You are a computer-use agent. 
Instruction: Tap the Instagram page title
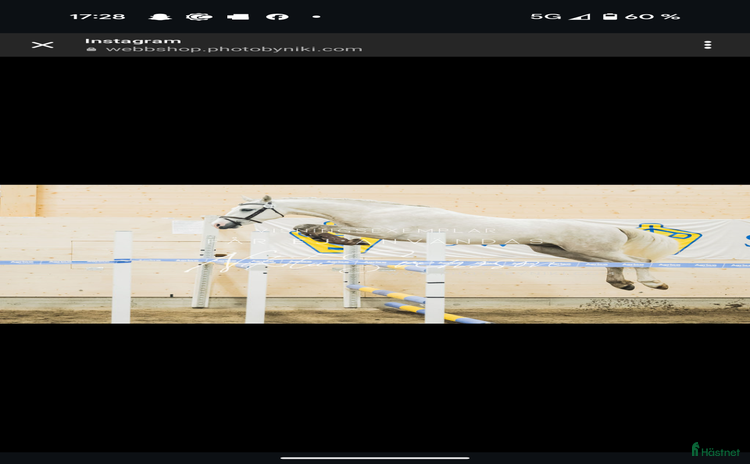[133, 41]
